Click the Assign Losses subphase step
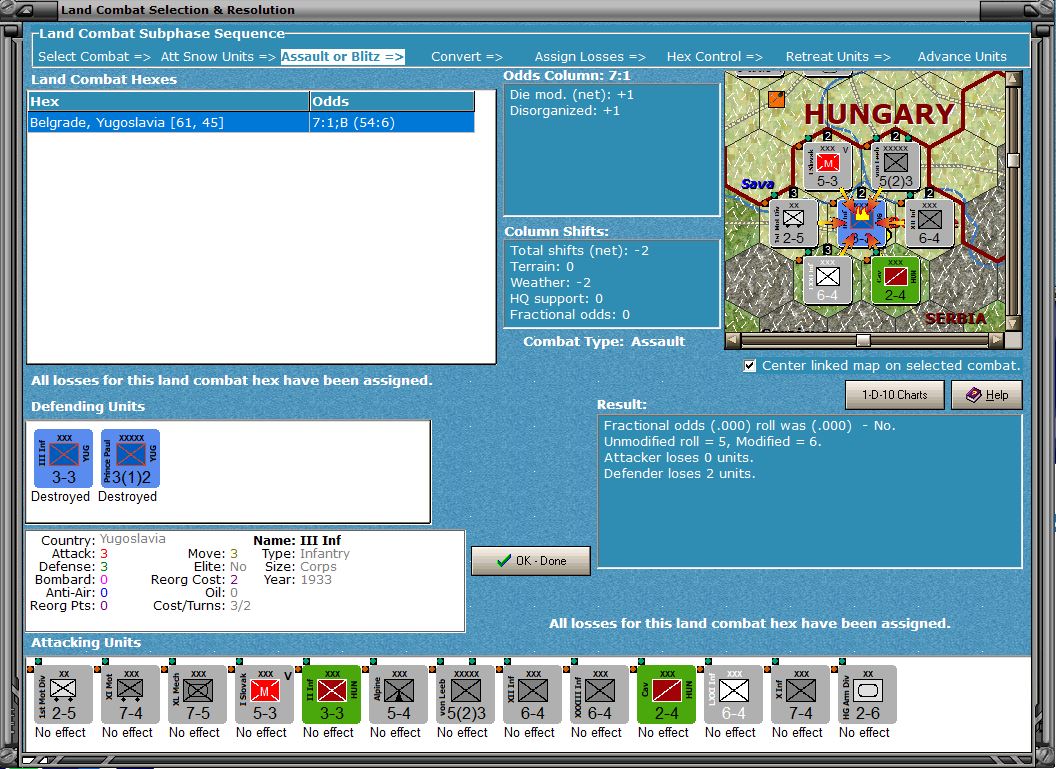This screenshot has width=1056, height=769. 590,57
